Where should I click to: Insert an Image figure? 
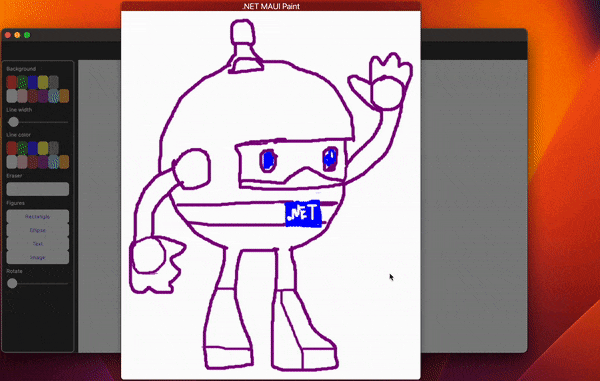point(38,257)
